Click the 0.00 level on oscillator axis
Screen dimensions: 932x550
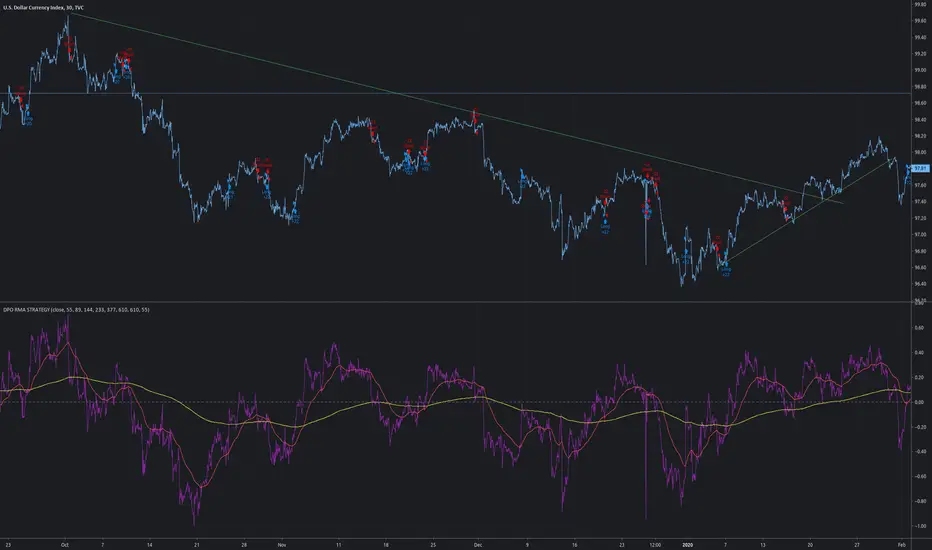tap(920, 403)
